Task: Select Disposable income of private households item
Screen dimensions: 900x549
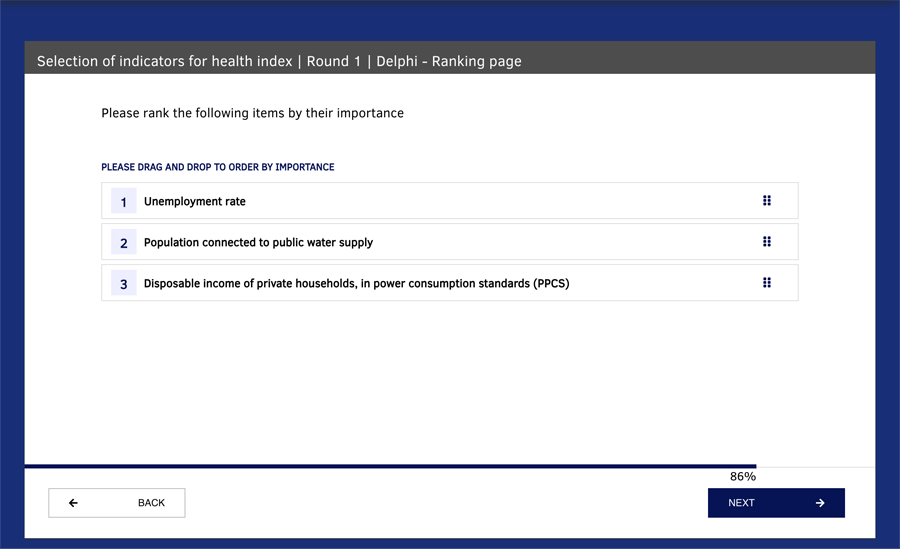Action: 356,283
